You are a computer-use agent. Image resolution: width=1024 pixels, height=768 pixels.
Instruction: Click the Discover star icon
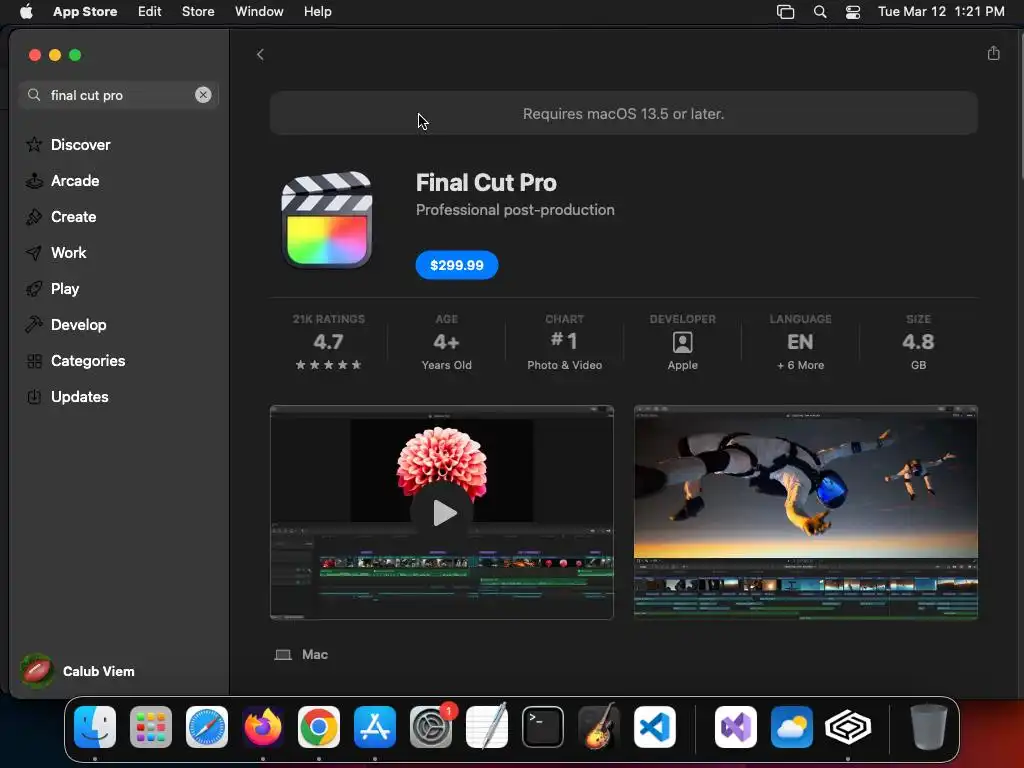[34, 144]
